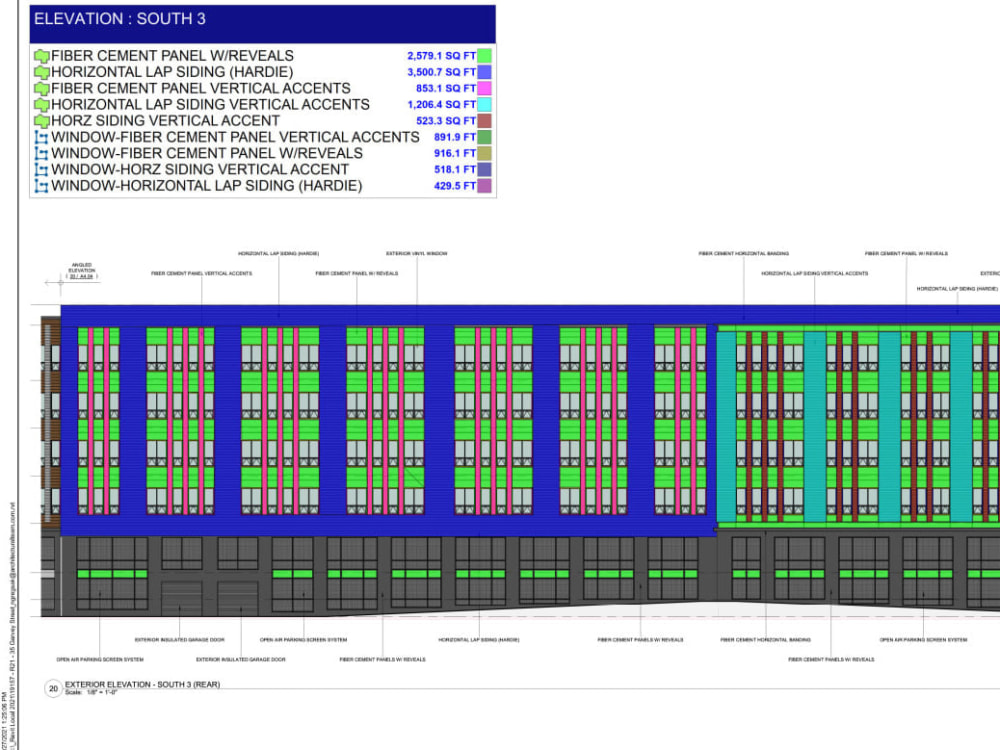Click the 1,206.4 SQ FT quantity value
The image size is (1000, 750).
441,105
